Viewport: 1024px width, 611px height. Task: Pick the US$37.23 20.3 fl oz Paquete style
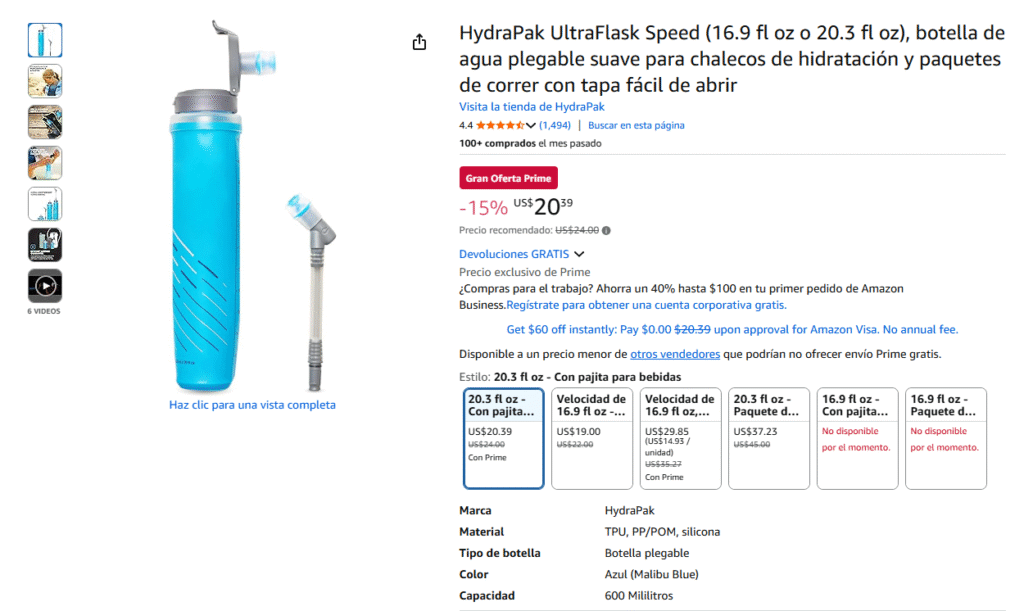click(x=769, y=438)
